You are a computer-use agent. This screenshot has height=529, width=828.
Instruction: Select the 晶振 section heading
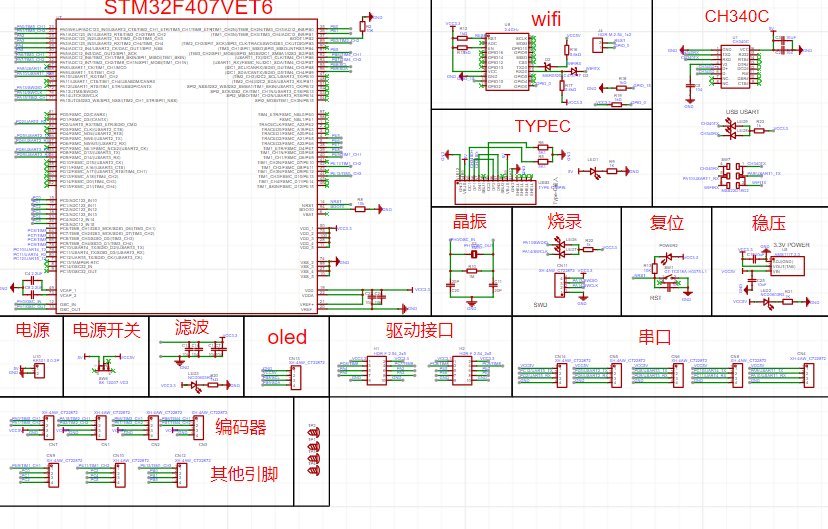click(469, 221)
